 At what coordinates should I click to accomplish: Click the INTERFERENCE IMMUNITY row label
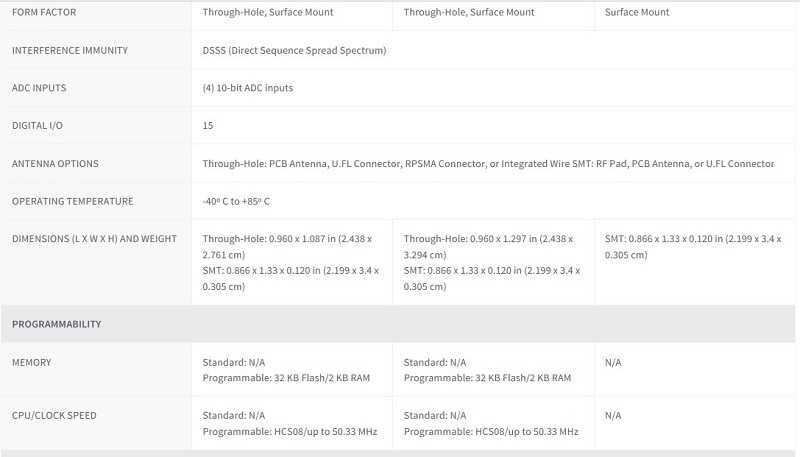[69, 50]
